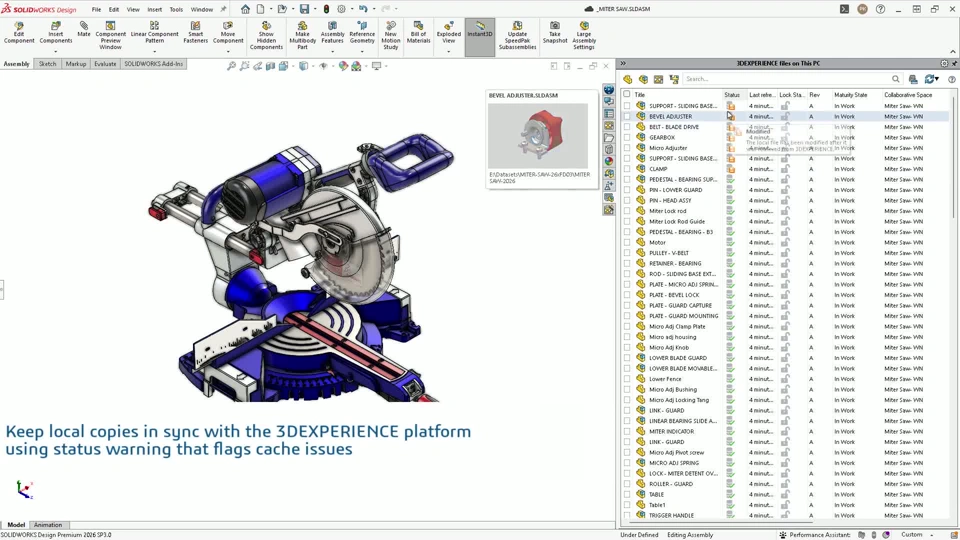Sort by the Status column header
Screen dimensions: 960x540
[732, 95]
